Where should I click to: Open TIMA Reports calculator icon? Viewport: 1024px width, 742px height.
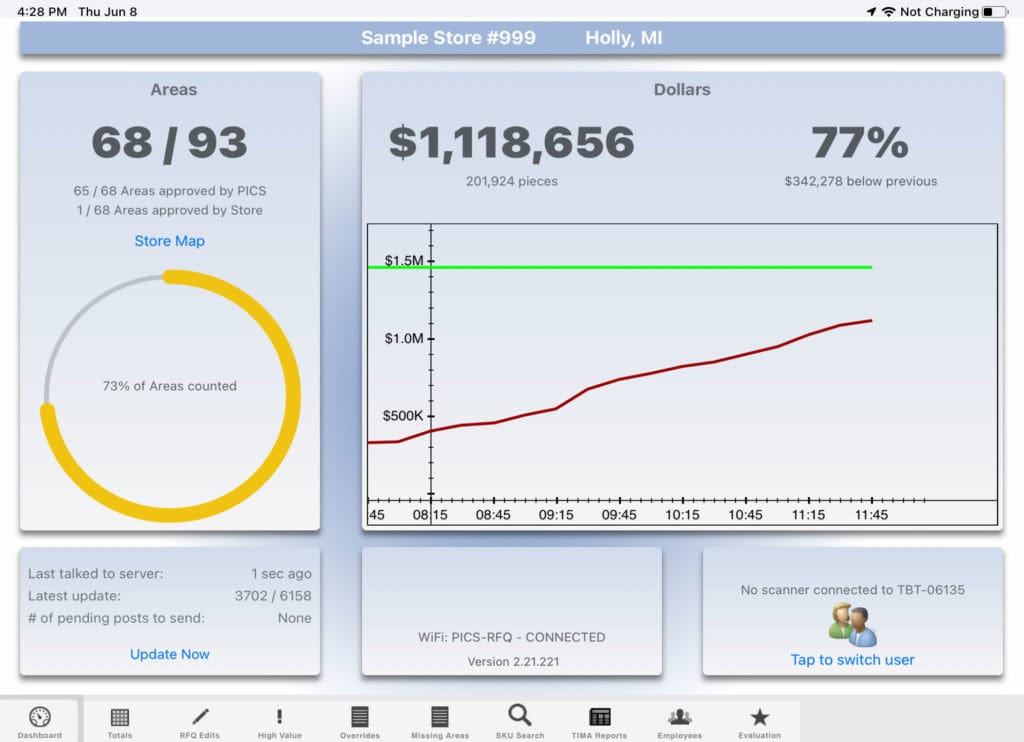(598, 718)
